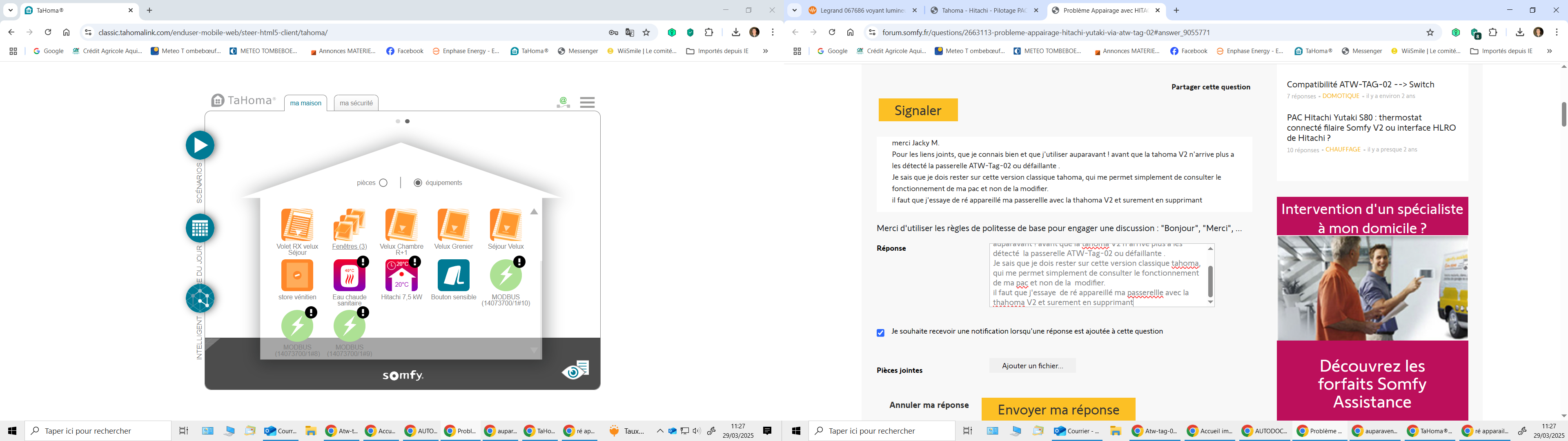Click the forum page vertical scrollbar
The height and width of the screenshot is (441, 1568).
point(1563,114)
